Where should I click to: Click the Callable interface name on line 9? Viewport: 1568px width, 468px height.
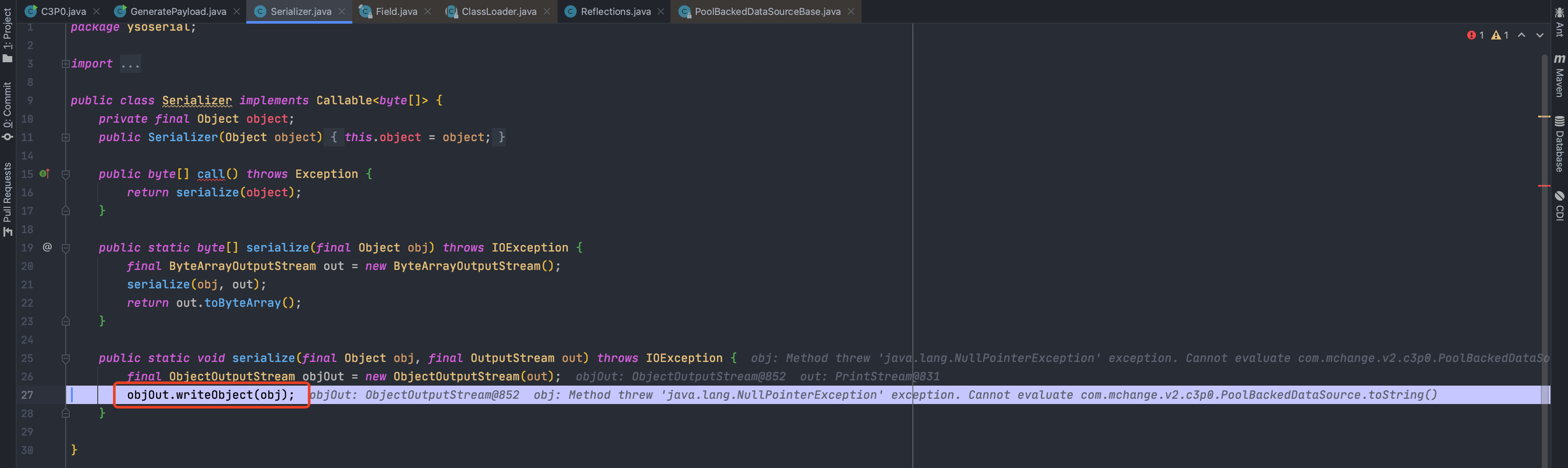tap(344, 100)
